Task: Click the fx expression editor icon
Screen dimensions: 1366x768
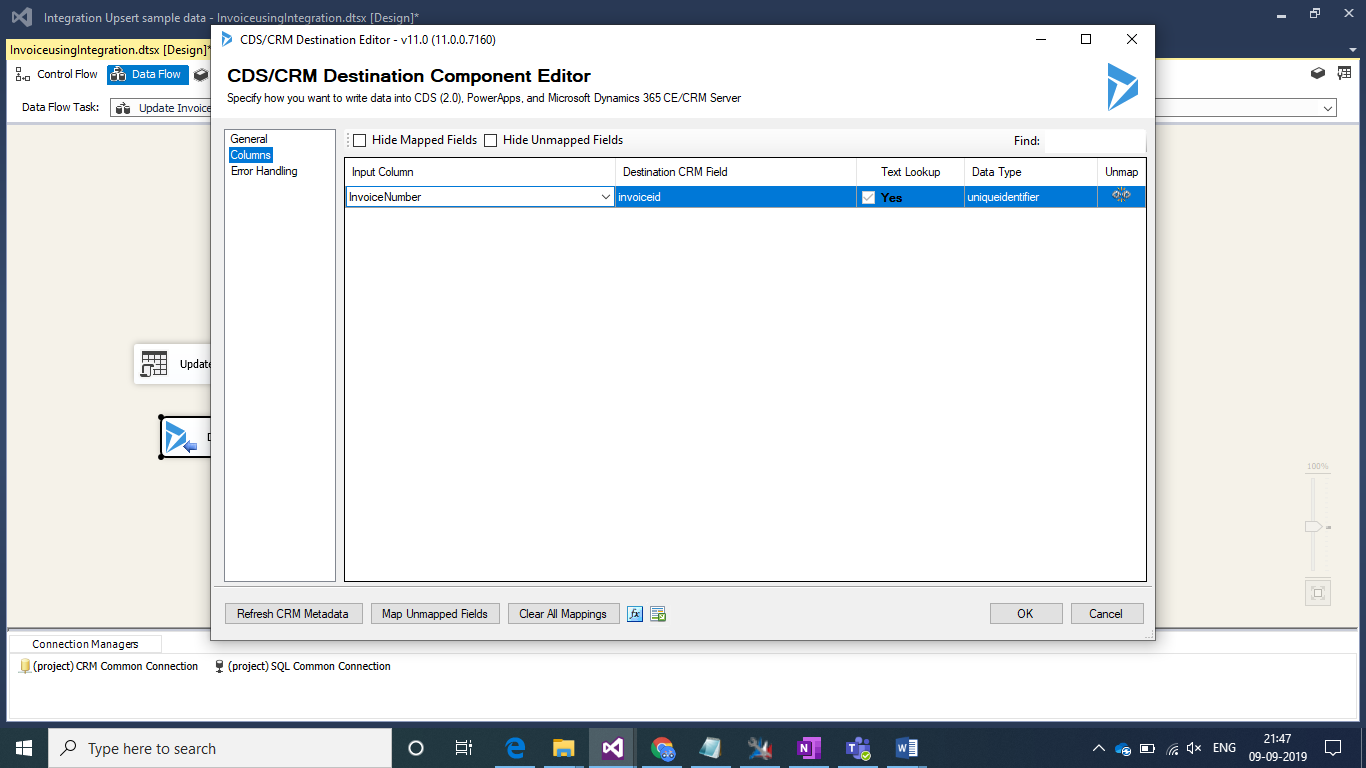Action: coord(635,614)
